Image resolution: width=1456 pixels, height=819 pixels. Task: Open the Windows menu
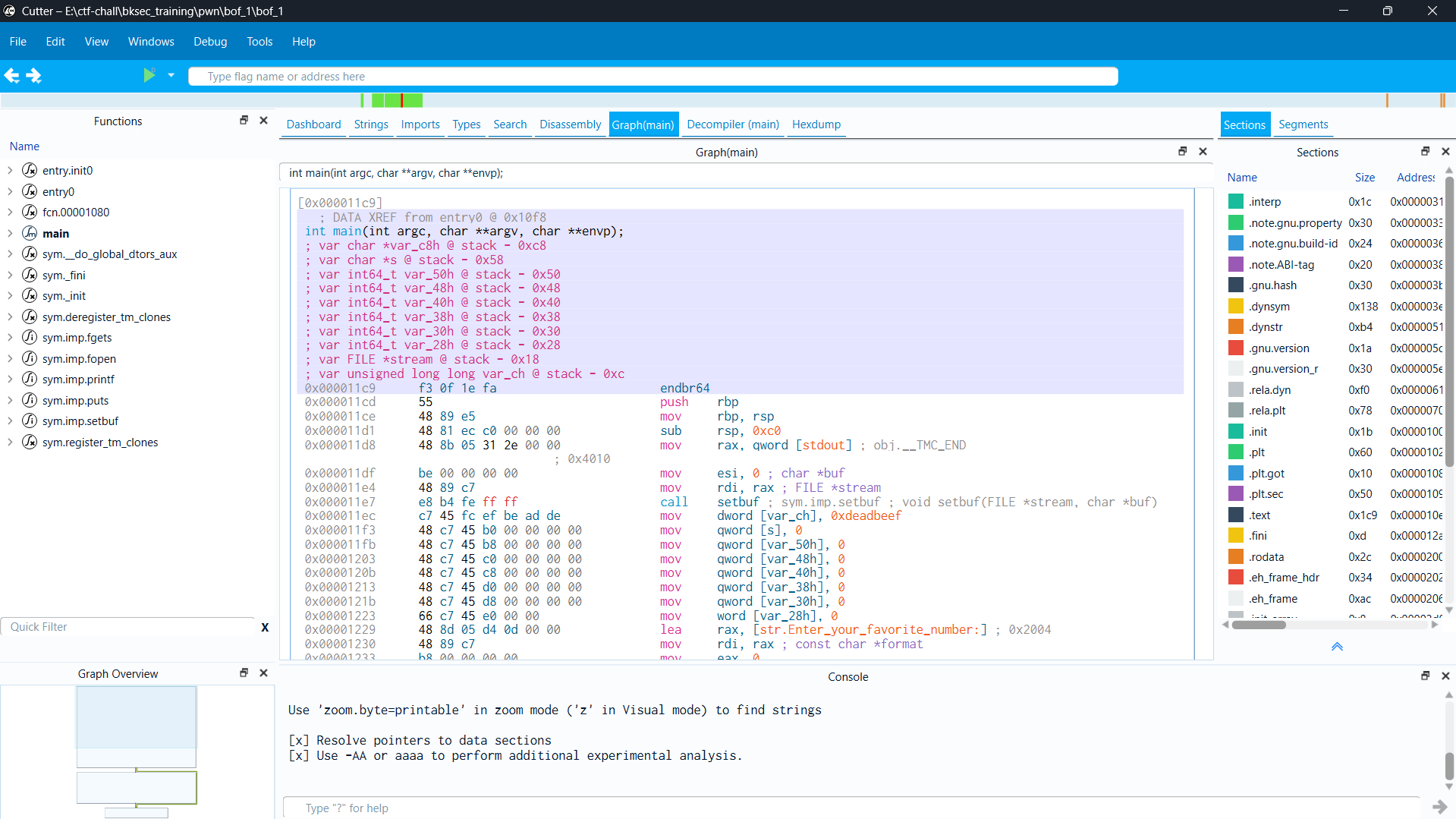(151, 42)
